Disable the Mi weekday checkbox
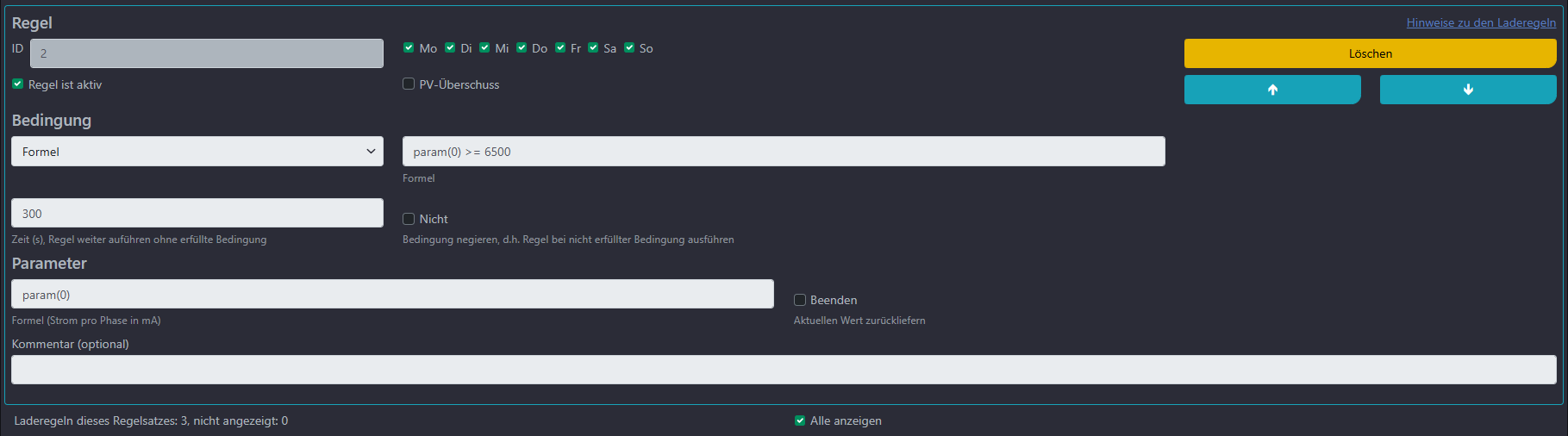Viewport: 1568px width, 436px height. tap(484, 47)
